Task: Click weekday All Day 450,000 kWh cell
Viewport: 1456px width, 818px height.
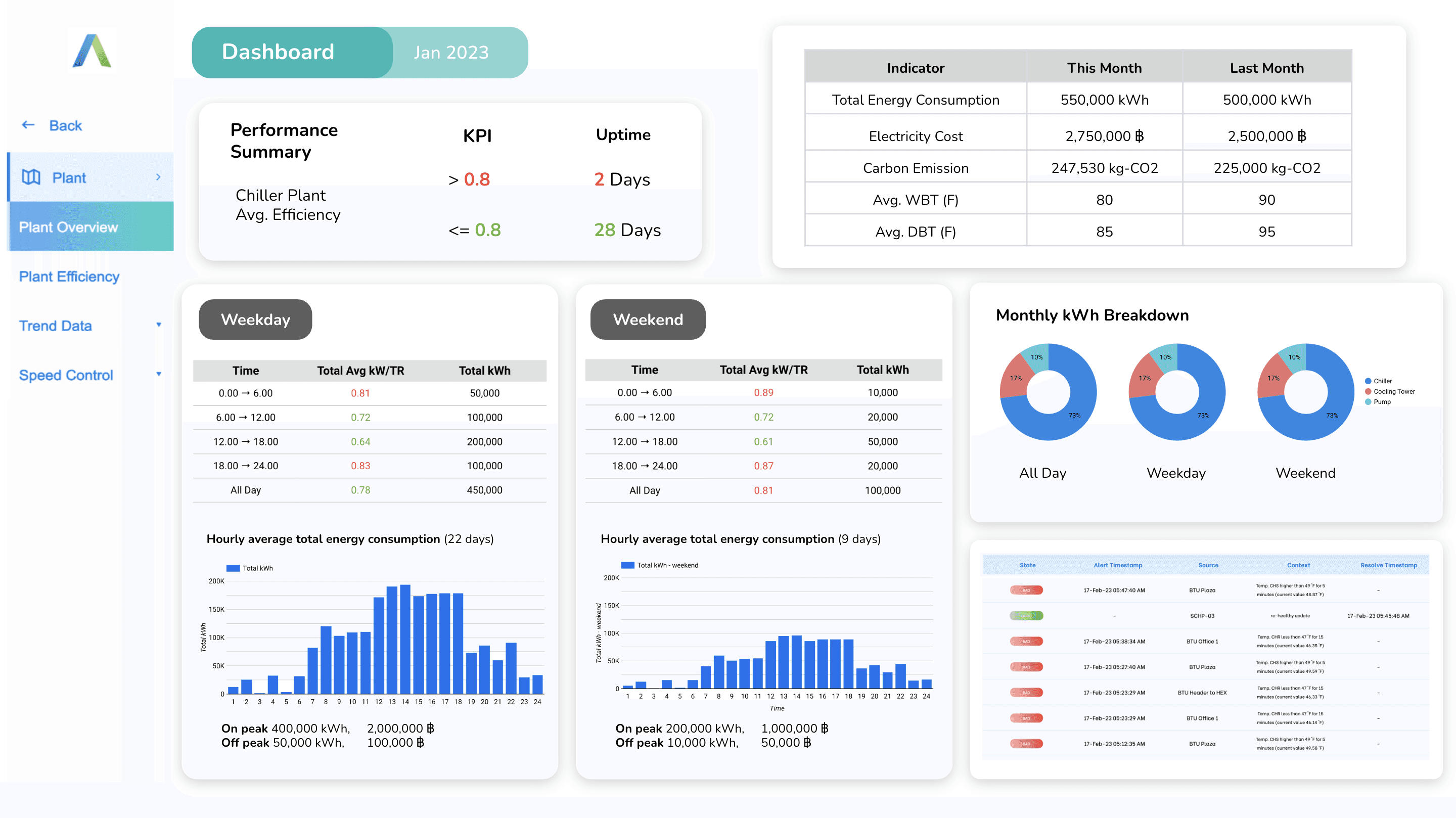Action: [484, 491]
